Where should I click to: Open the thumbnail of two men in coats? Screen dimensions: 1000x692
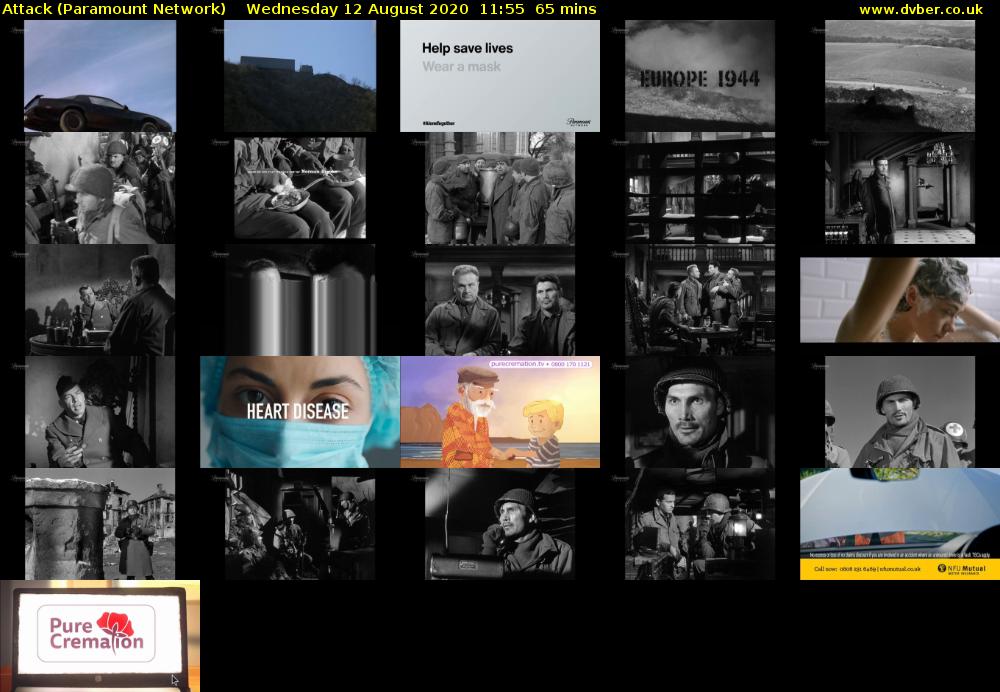[500, 300]
